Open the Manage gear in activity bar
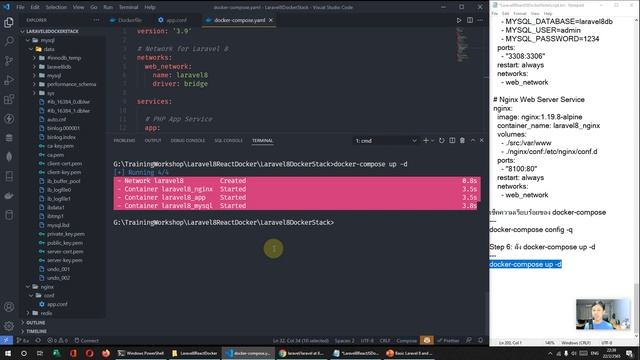This screenshot has width=640, height=360. [x=9, y=326]
